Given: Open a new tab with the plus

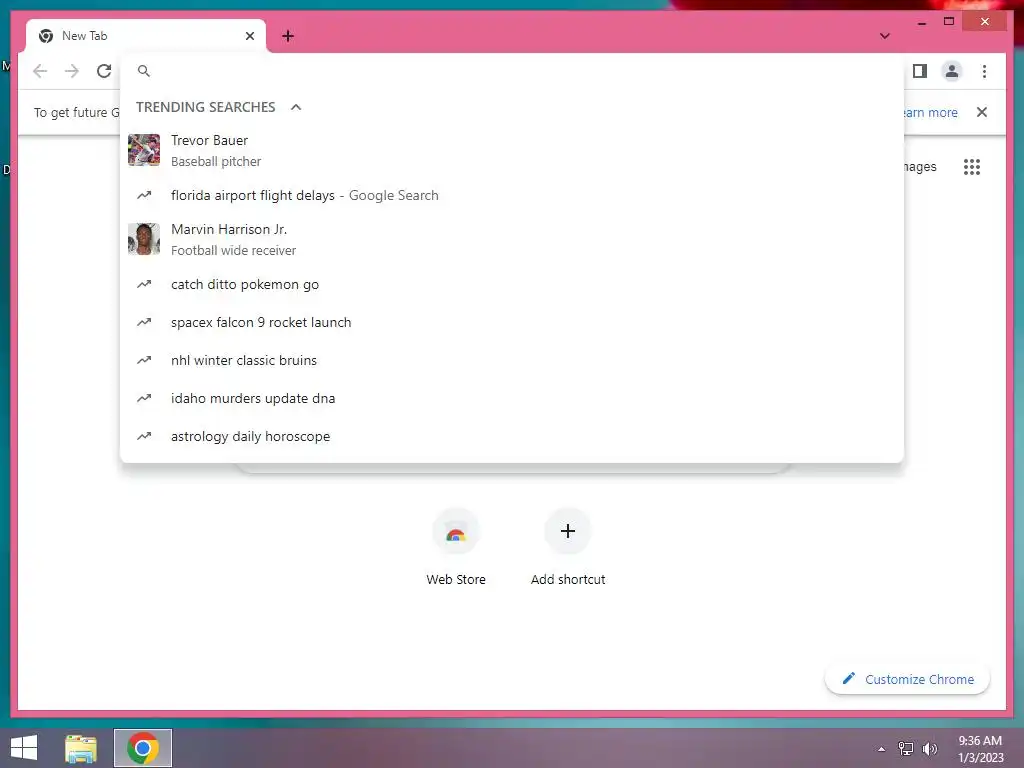Looking at the screenshot, I should pyautogui.click(x=288, y=36).
